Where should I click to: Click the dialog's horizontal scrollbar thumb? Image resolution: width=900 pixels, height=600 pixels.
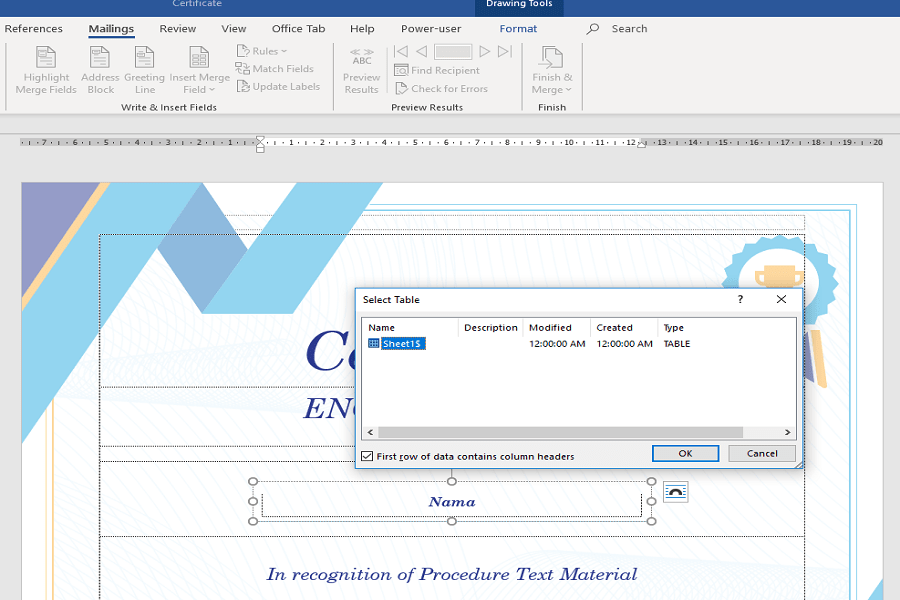560,432
